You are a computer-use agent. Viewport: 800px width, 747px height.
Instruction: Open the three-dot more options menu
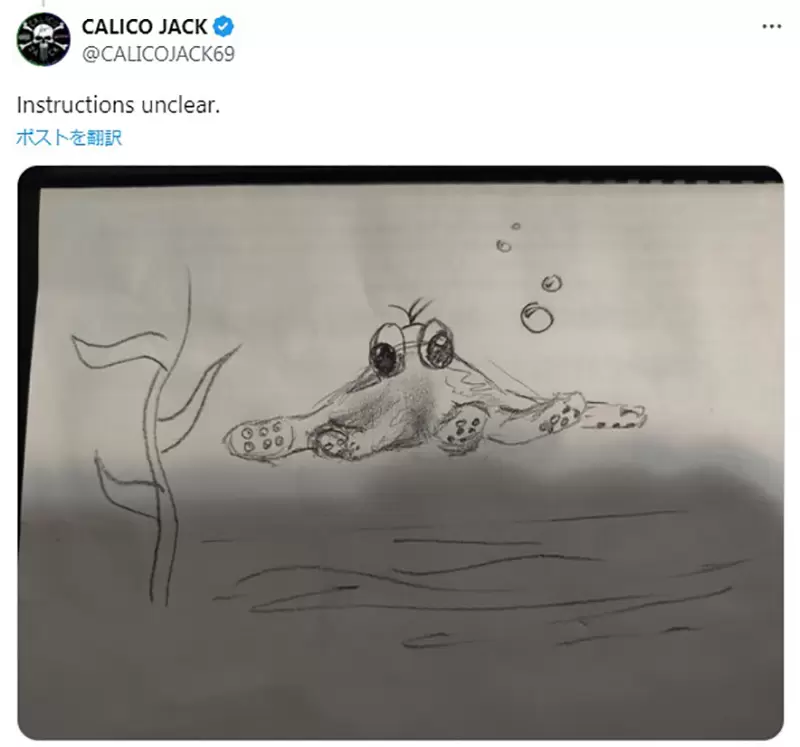(x=771, y=27)
